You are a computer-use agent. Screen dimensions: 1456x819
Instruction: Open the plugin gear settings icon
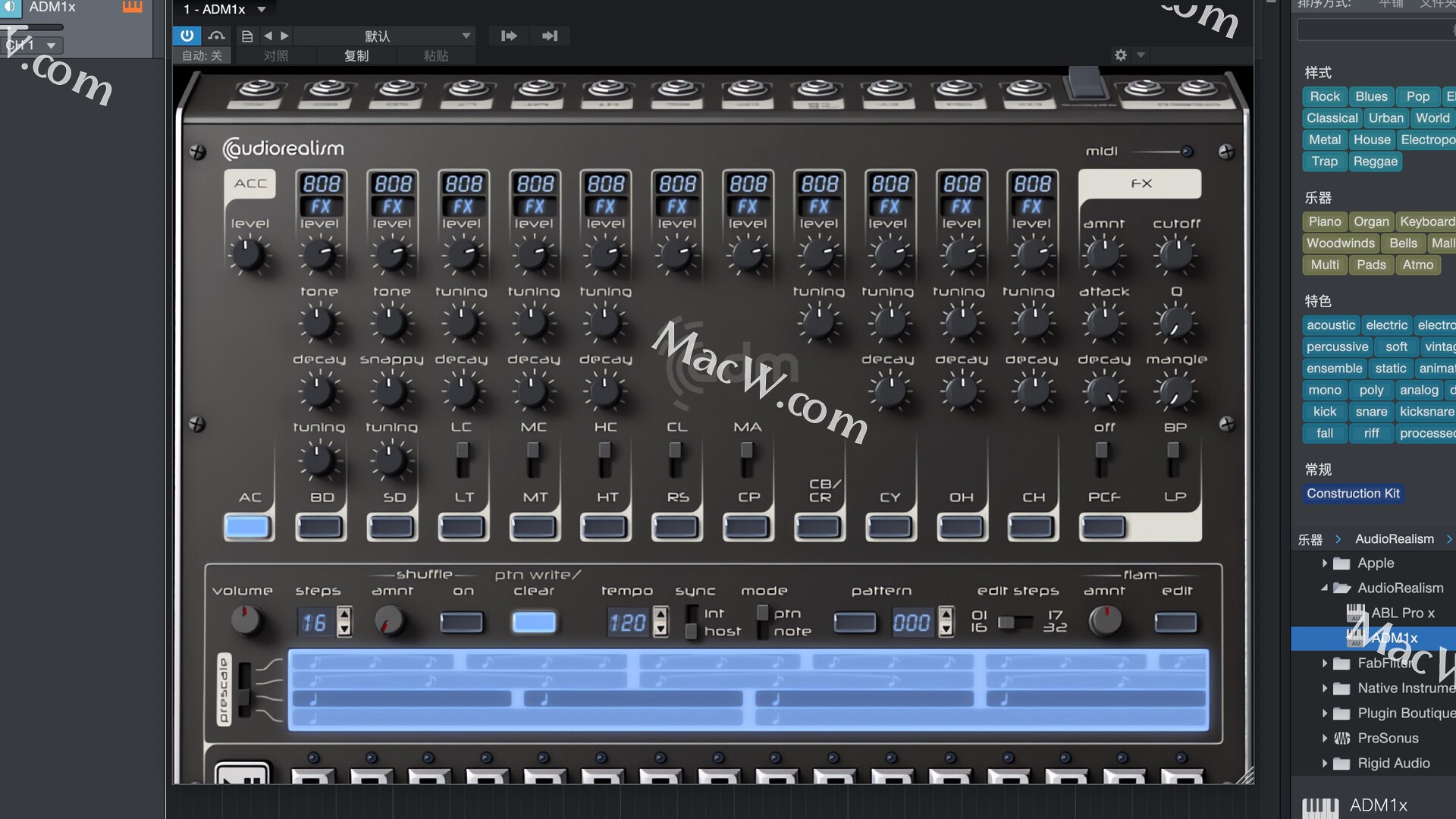point(1121,55)
